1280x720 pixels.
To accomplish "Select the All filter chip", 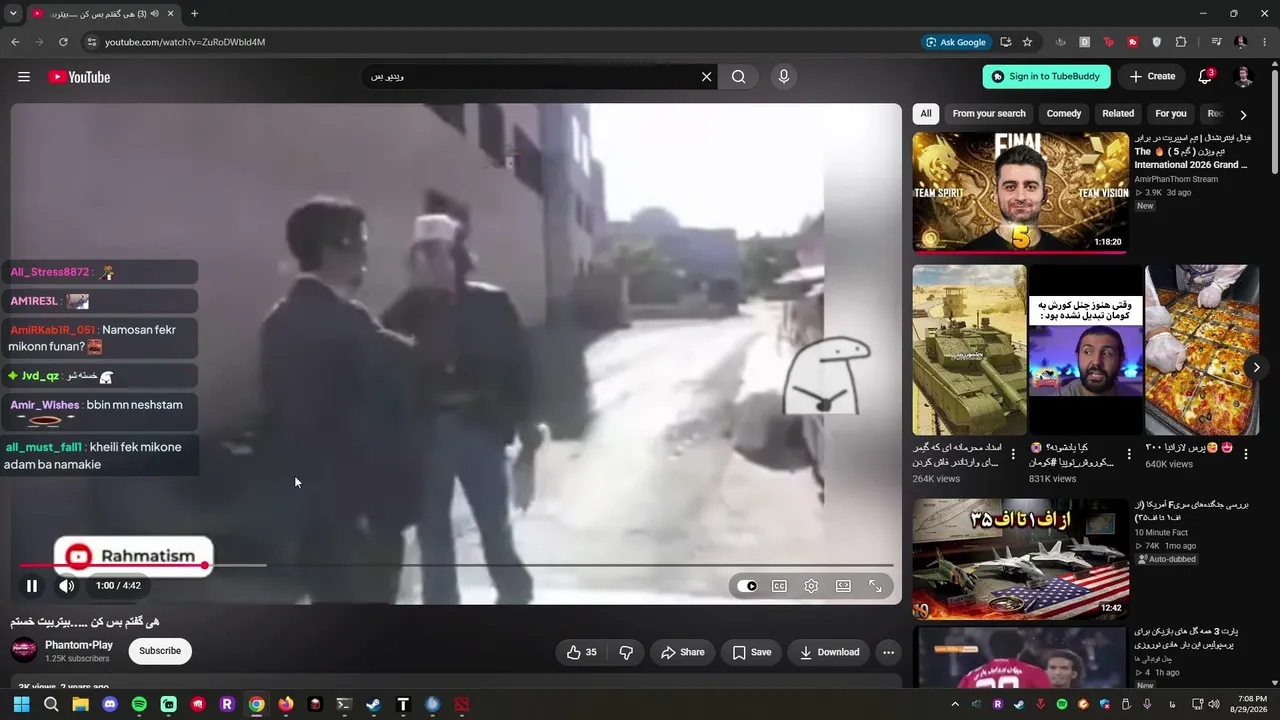I will [x=926, y=114].
